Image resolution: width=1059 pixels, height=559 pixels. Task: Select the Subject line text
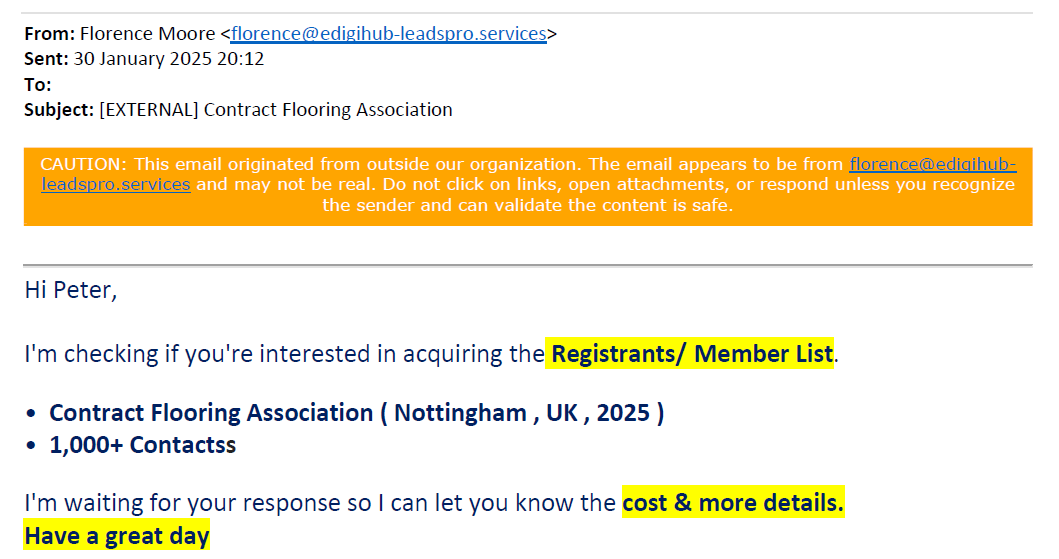coord(238,109)
